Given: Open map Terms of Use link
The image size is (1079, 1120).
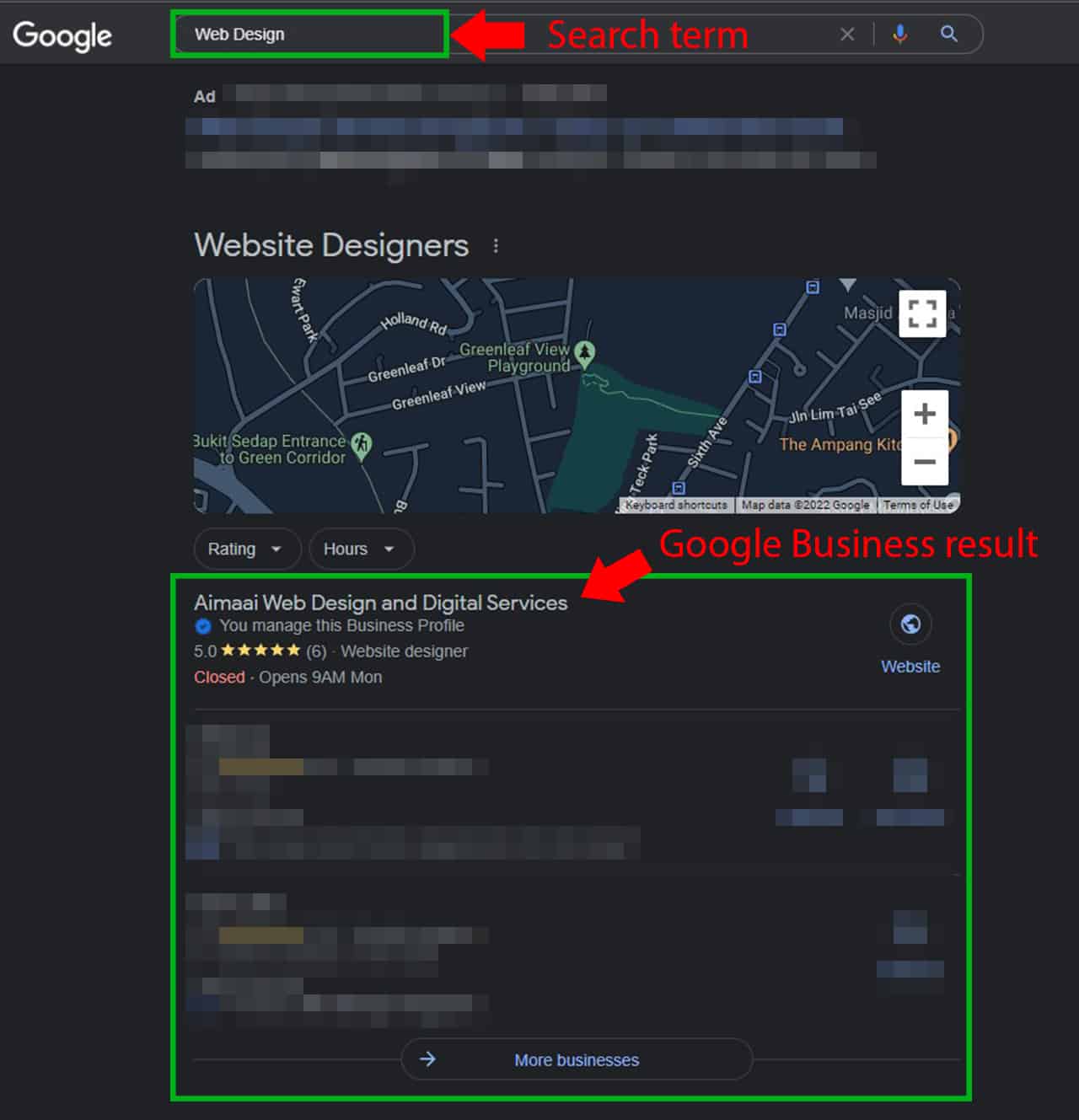Looking at the screenshot, I should point(918,505).
